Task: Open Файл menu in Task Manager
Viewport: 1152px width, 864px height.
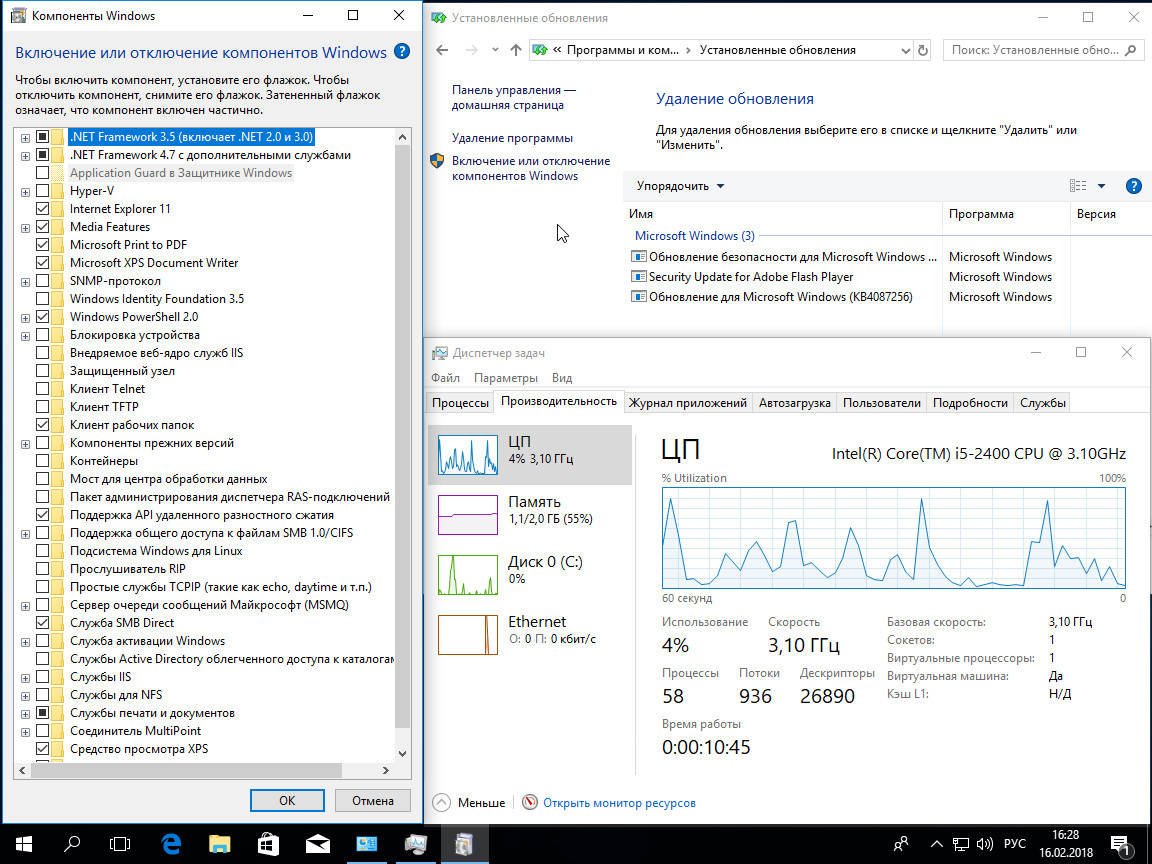Action: click(445, 378)
